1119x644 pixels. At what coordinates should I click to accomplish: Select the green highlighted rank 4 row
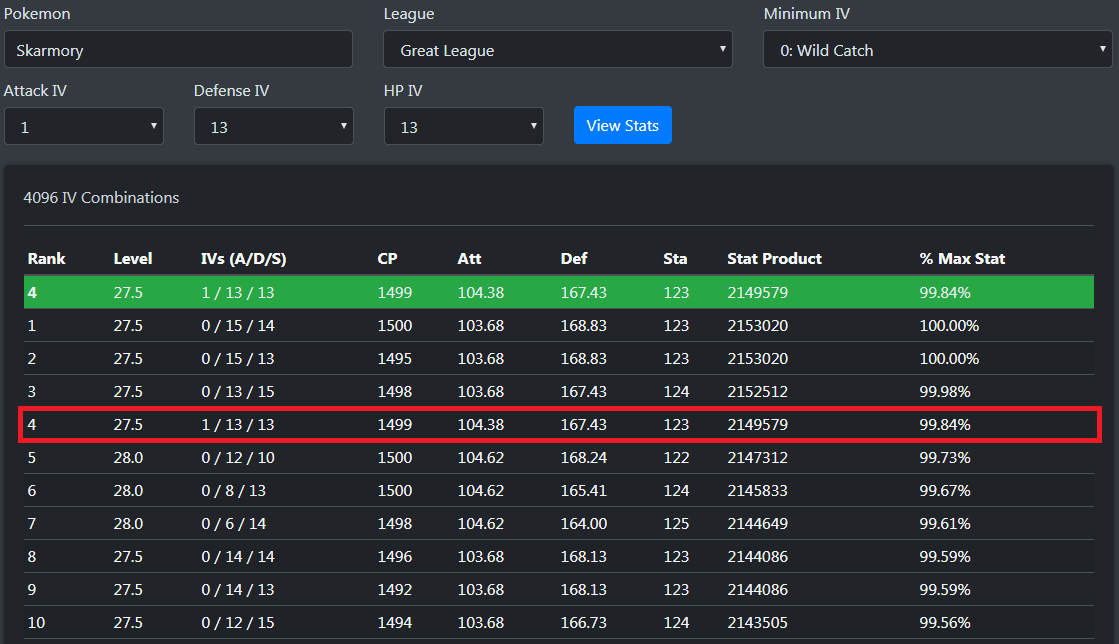coord(559,293)
